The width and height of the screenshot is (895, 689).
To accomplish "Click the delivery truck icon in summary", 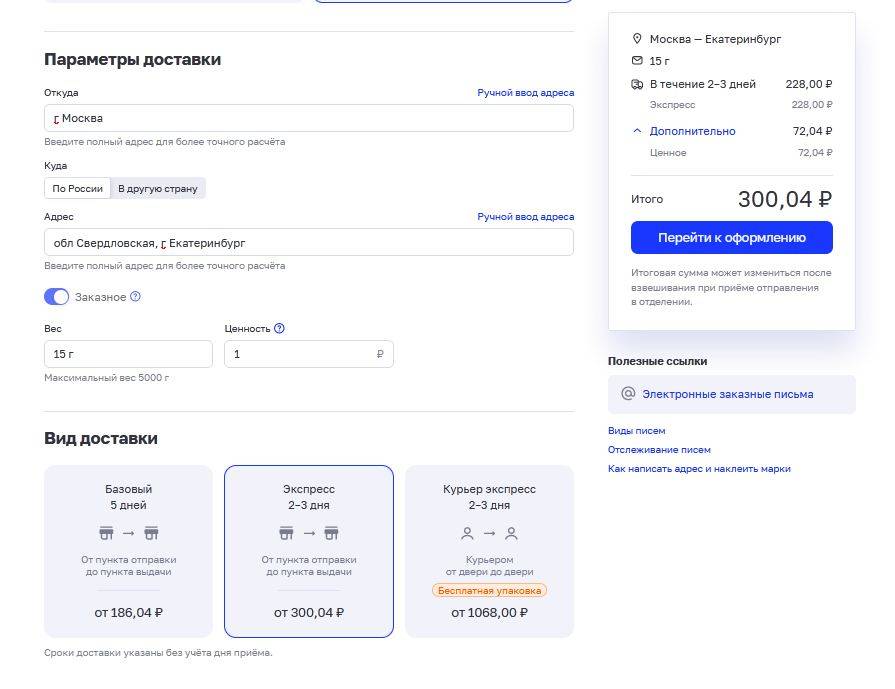I will pos(637,85).
